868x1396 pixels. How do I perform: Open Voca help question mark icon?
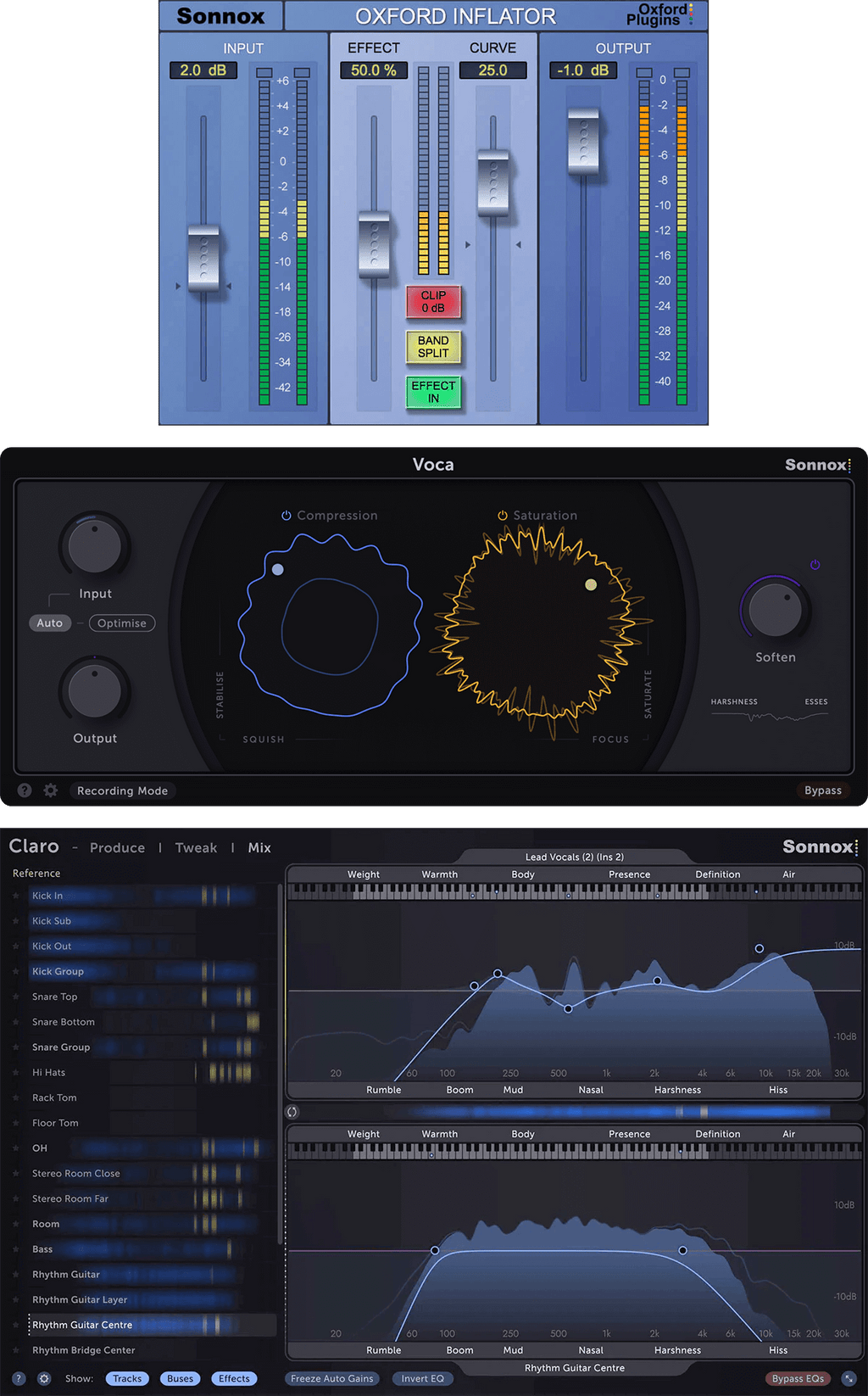pyautogui.click(x=25, y=790)
